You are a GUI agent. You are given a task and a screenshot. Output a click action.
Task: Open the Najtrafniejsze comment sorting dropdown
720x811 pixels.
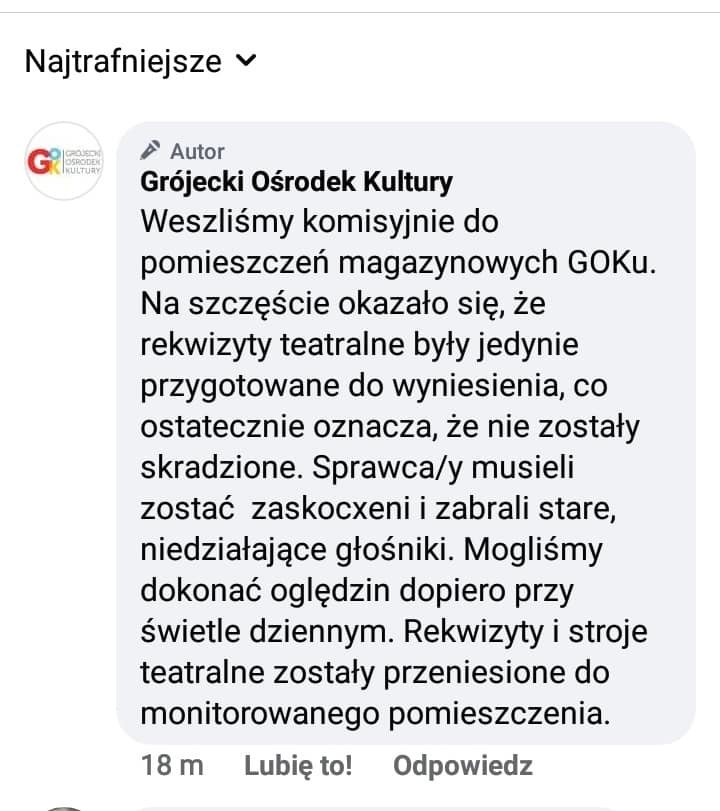point(140,62)
